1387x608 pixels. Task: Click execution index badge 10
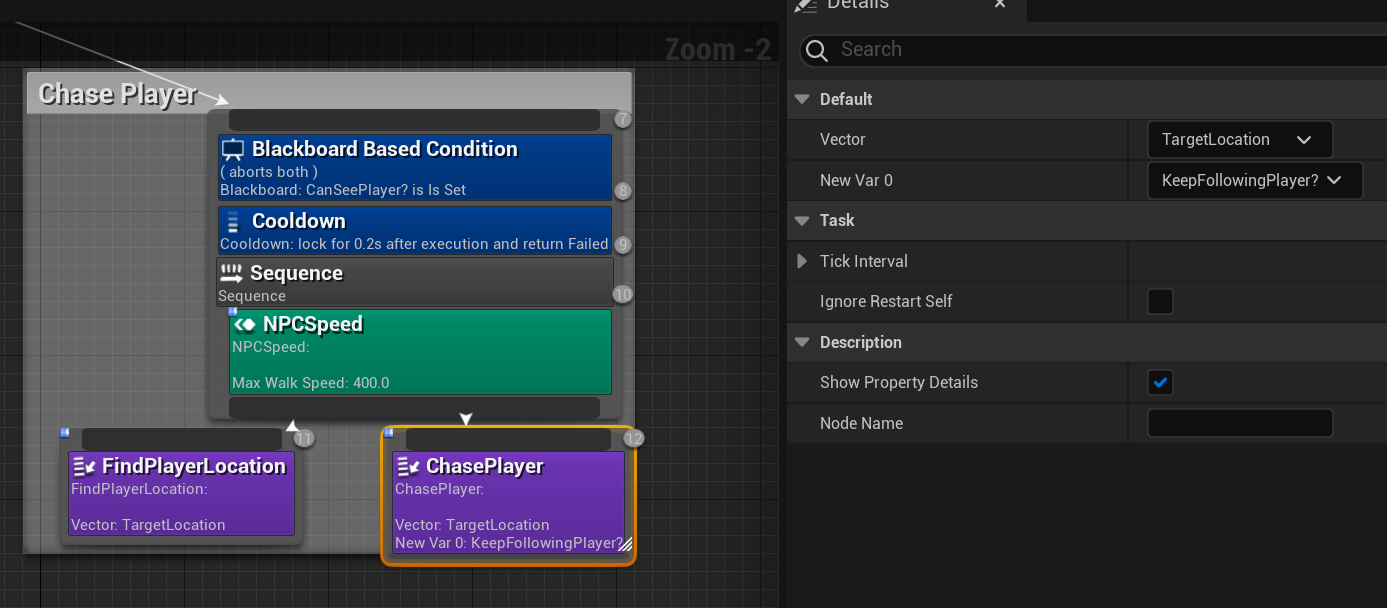point(623,295)
